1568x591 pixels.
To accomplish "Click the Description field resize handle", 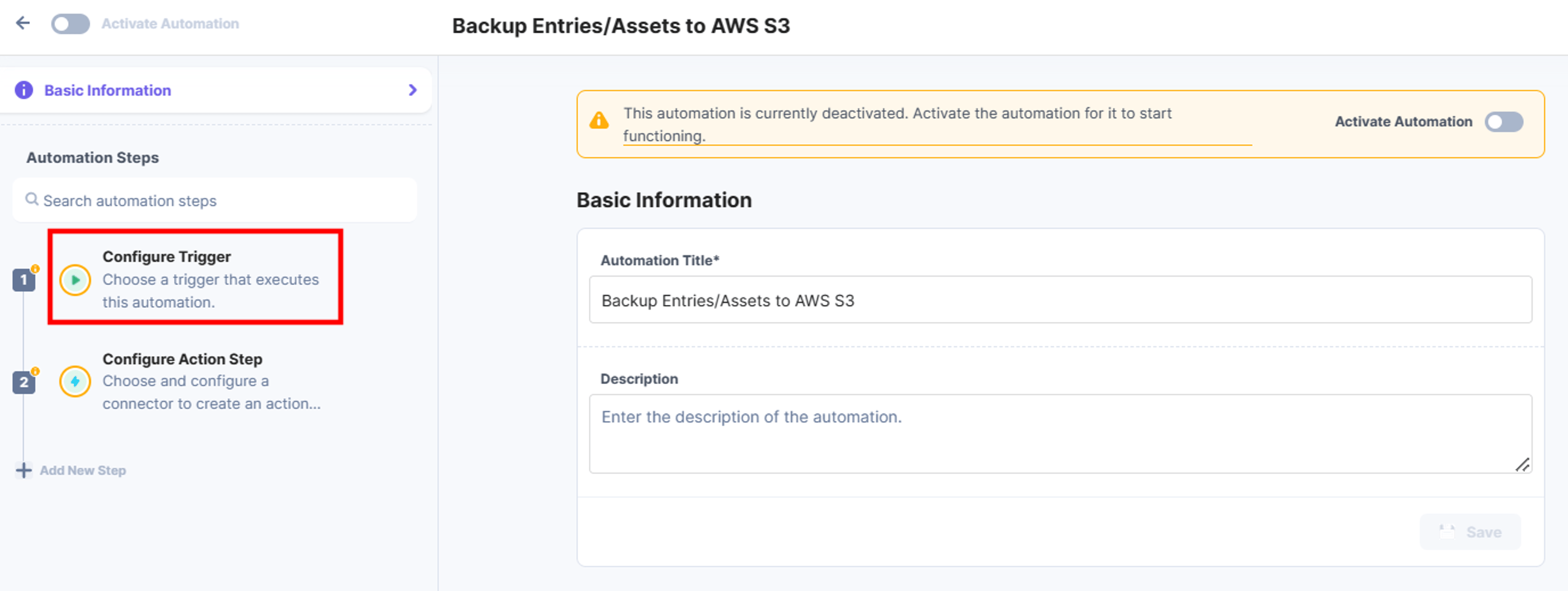I will click(x=1522, y=464).
